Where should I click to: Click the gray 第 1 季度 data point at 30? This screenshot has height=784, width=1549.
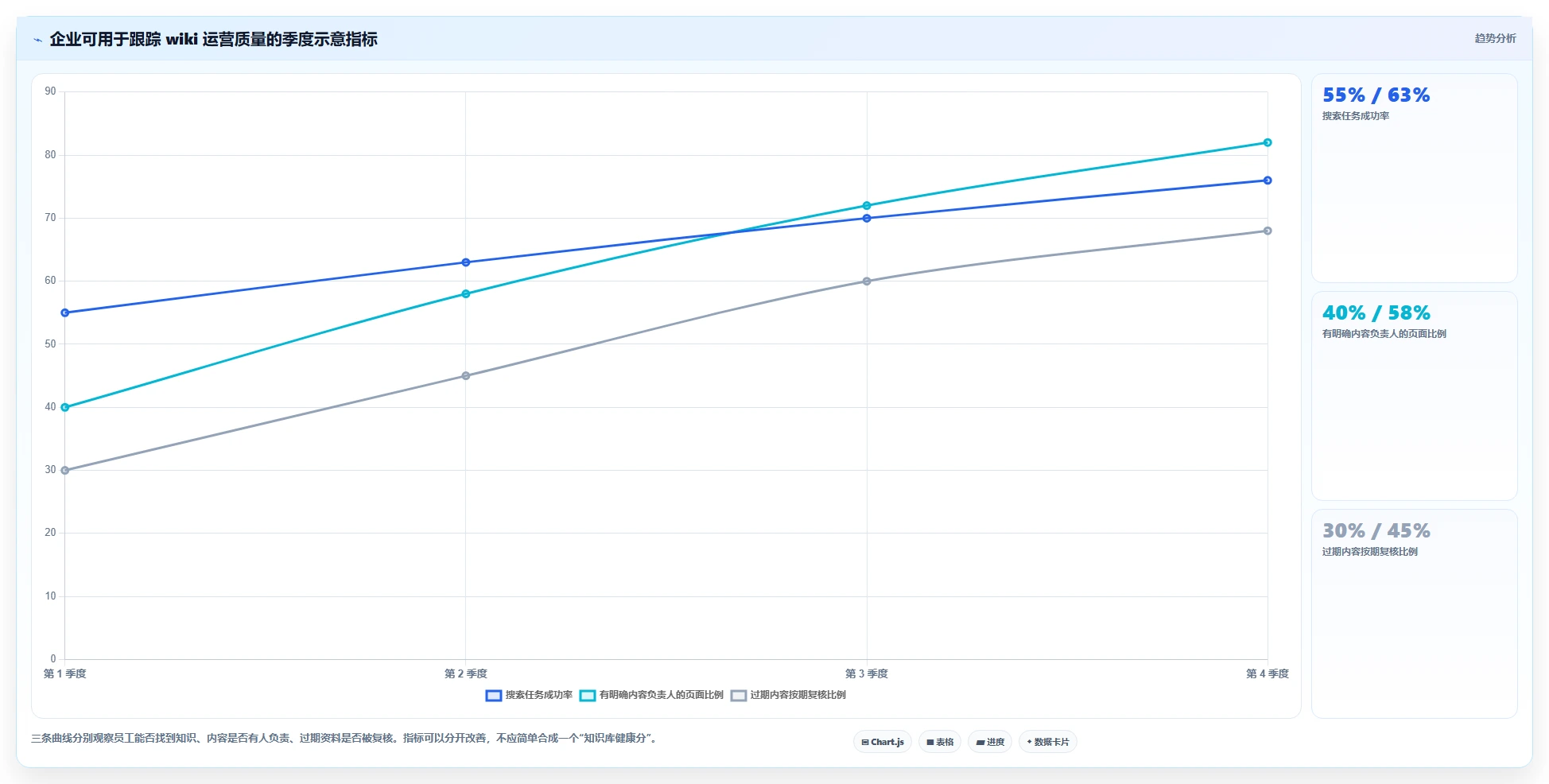tap(65, 470)
